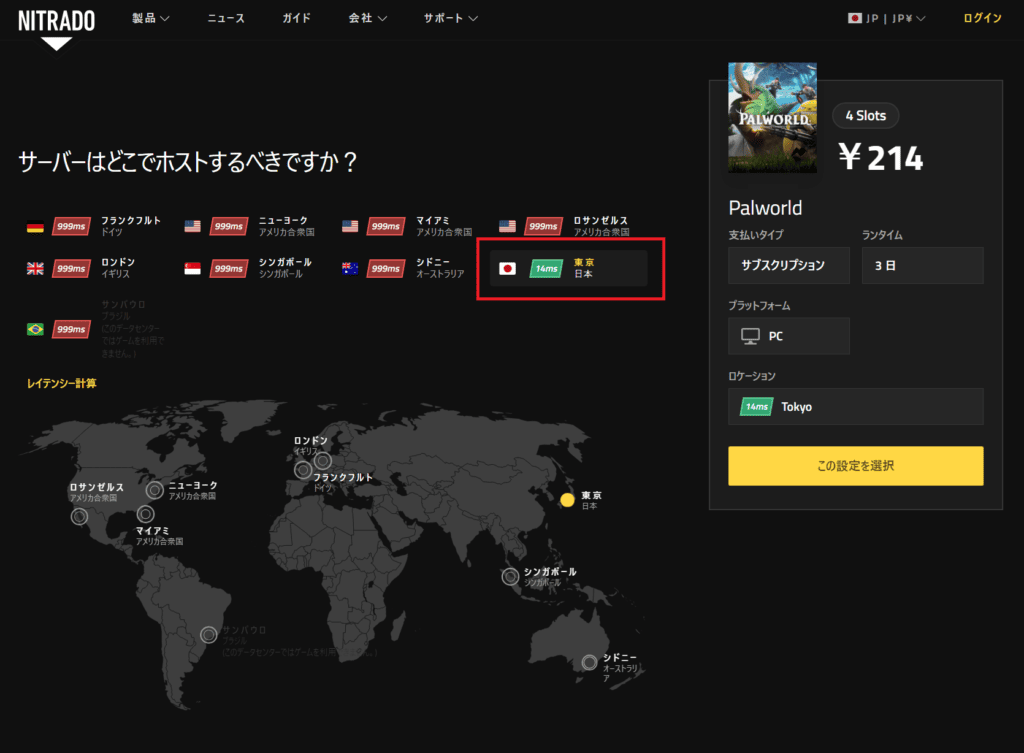This screenshot has height=753, width=1024.
Task: Open the 支払いタイプ サブスクリプション dropdown
Action: [789, 265]
